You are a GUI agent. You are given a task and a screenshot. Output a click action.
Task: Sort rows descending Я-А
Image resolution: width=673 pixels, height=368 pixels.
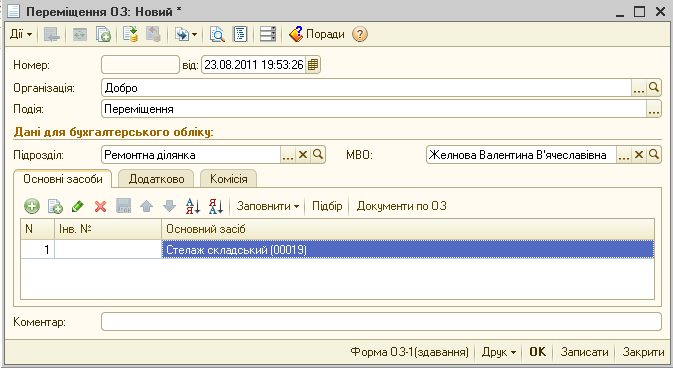216,206
